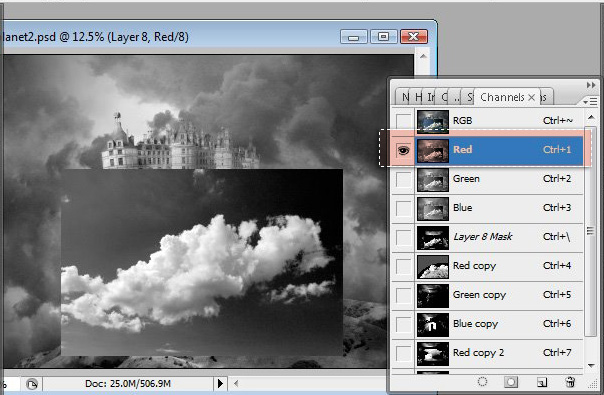Show the Green channel
This screenshot has height=395, width=604.
[x=403, y=179]
